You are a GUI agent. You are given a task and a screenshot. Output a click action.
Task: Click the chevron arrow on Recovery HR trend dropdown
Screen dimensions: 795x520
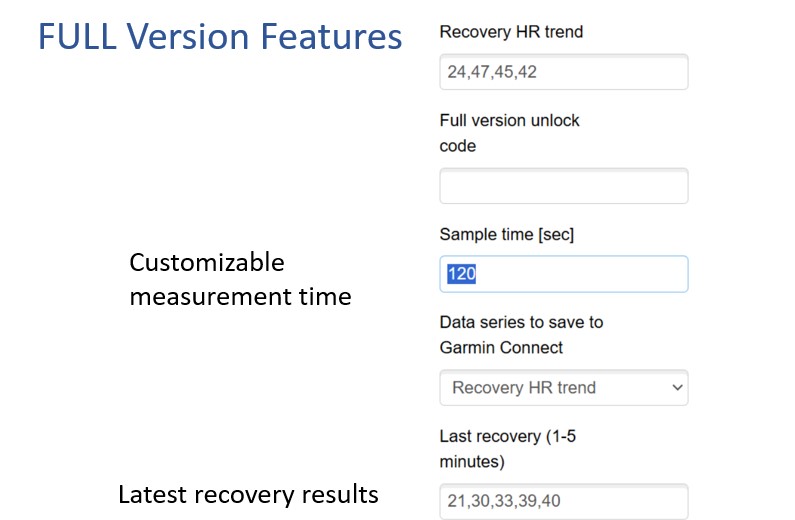pyautogui.click(x=677, y=388)
